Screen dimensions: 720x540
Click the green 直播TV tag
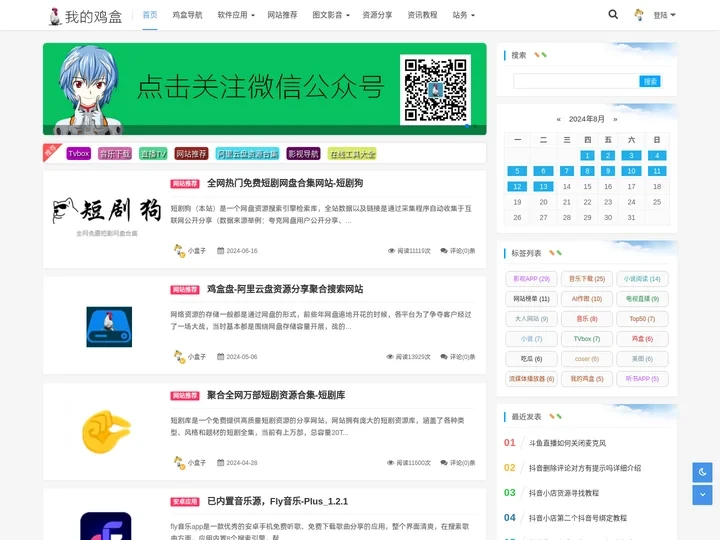(153, 153)
